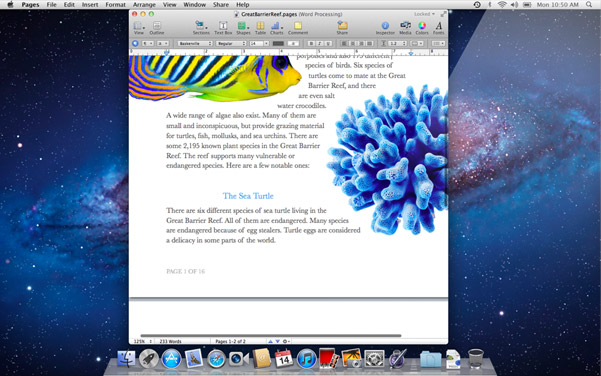Click the striped angelfish image
Screen dimensions: 601x376
click(215, 78)
